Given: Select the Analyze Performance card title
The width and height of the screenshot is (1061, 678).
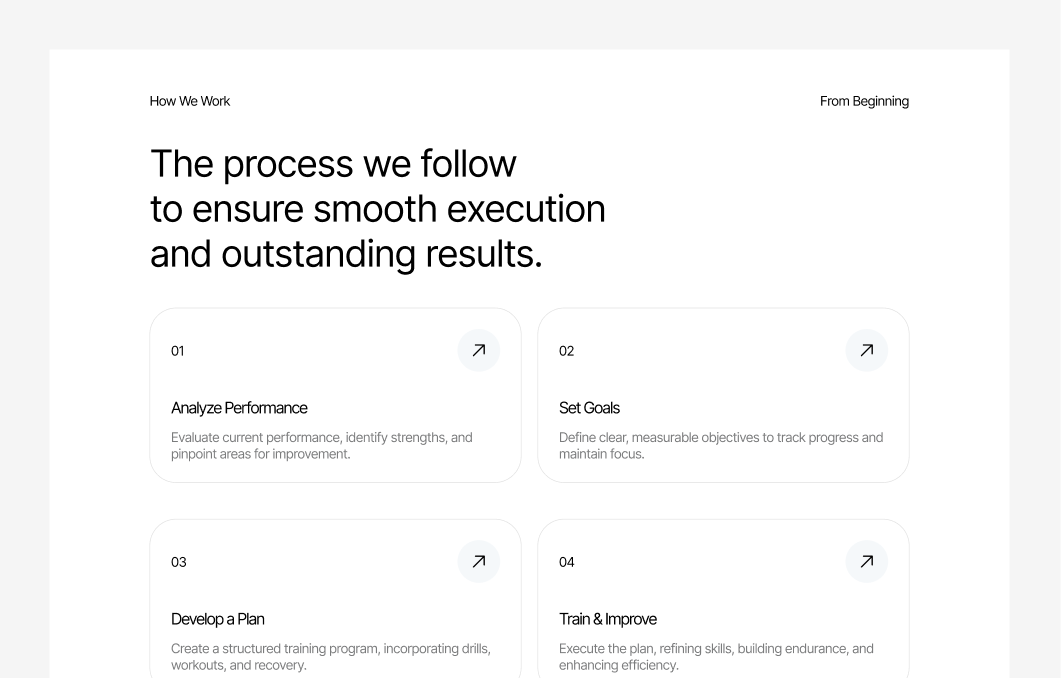Looking at the screenshot, I should pyautogui.click(x=239, y=408).
